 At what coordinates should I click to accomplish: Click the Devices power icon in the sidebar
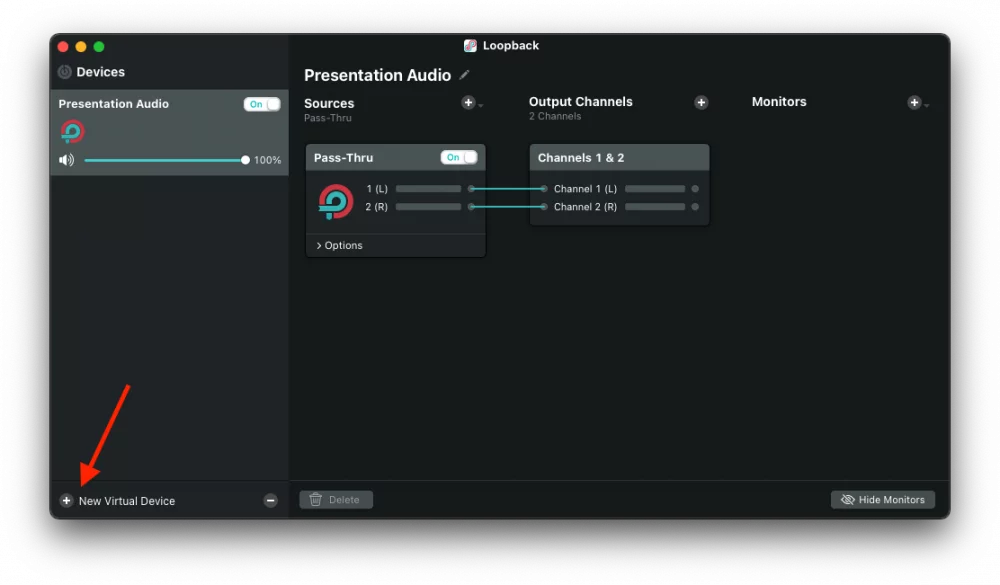pos(64,72)
